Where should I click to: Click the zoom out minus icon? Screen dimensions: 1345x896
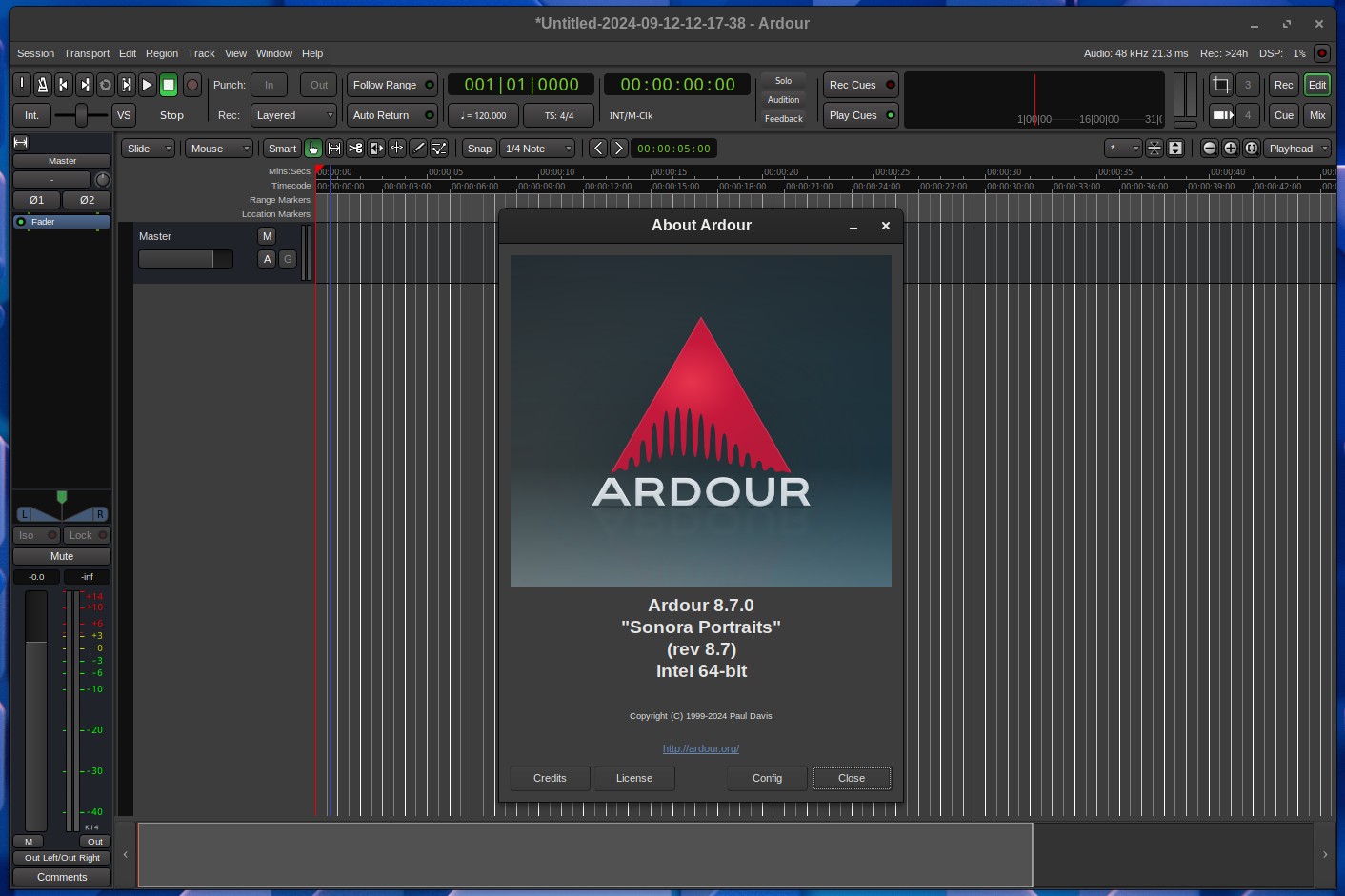pos(1210,149)
